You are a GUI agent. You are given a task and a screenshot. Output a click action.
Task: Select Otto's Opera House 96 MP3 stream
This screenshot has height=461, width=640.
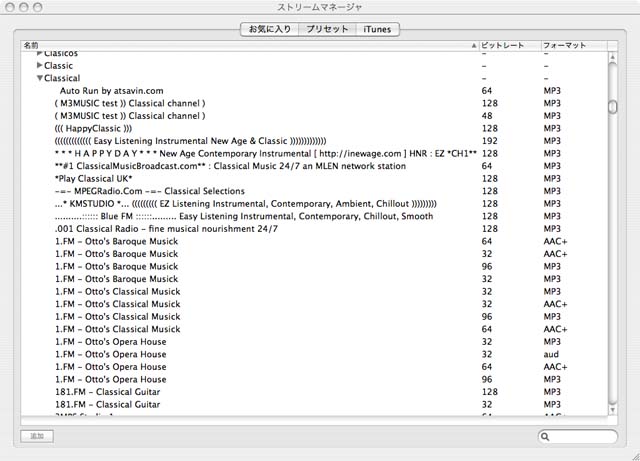click(314, 379)
